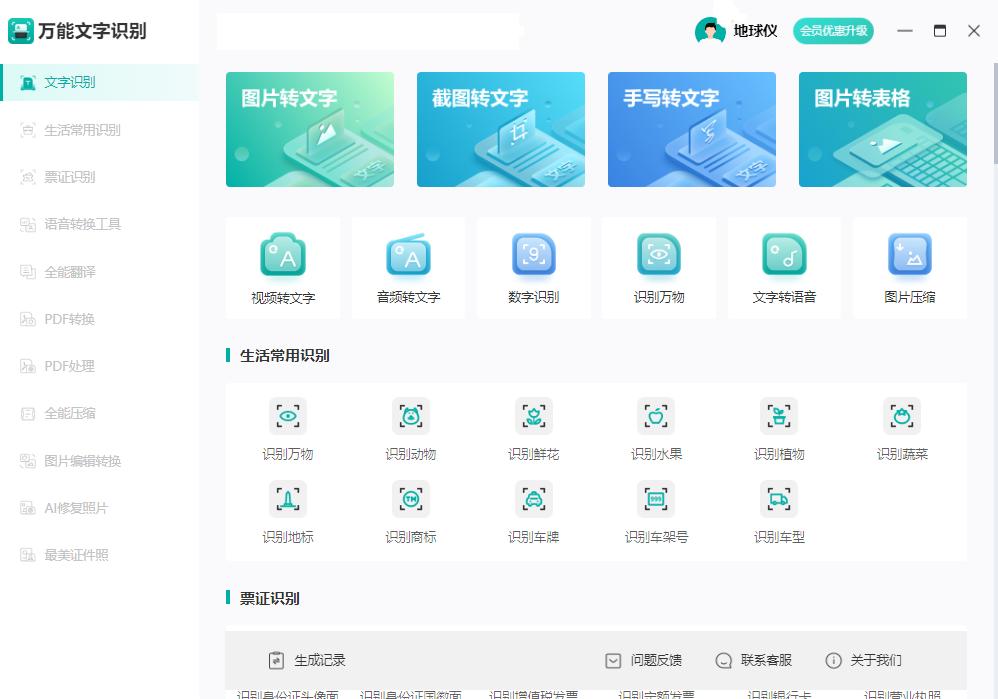The image size is (998, 699).
Task: Click 会员优惠升级 to upgrade membership
Action: (x=833, y=31)
